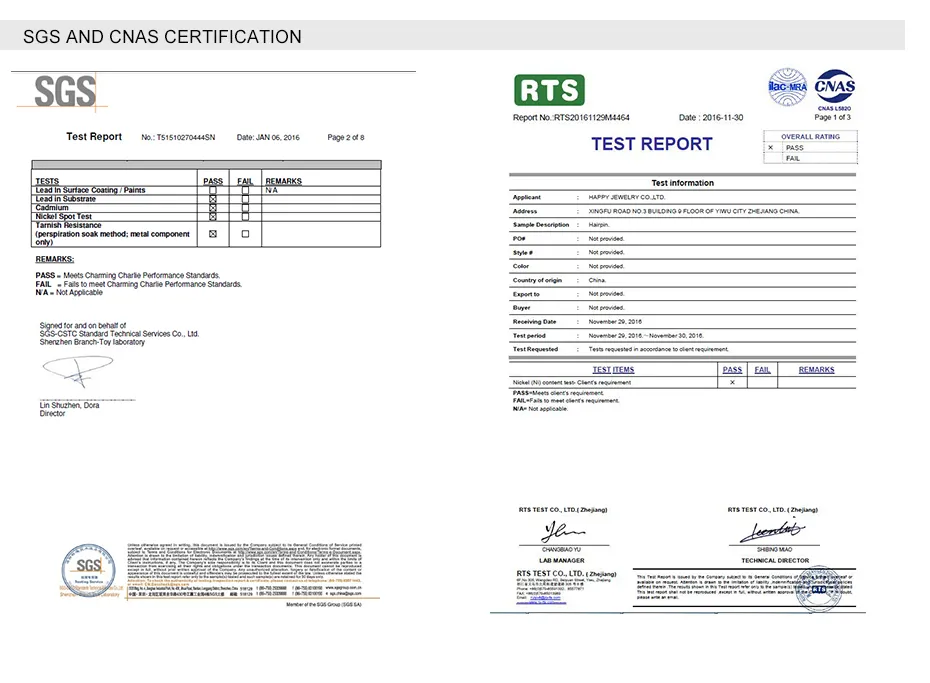Click the SGS AND CNAS CERTIFICATION heading
The width and height of the screenshot is (930, 683).
163,37
